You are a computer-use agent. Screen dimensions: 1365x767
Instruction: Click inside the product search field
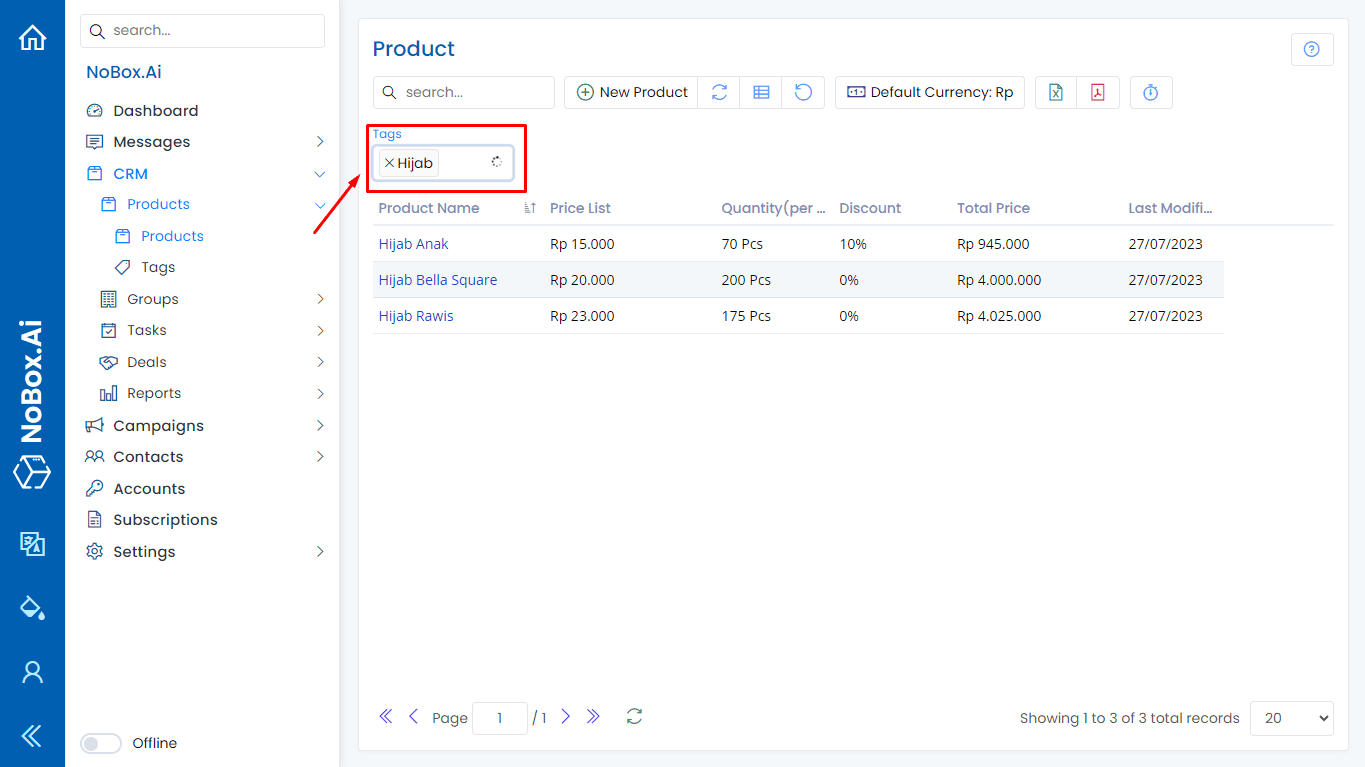click(x=463, y=92)
